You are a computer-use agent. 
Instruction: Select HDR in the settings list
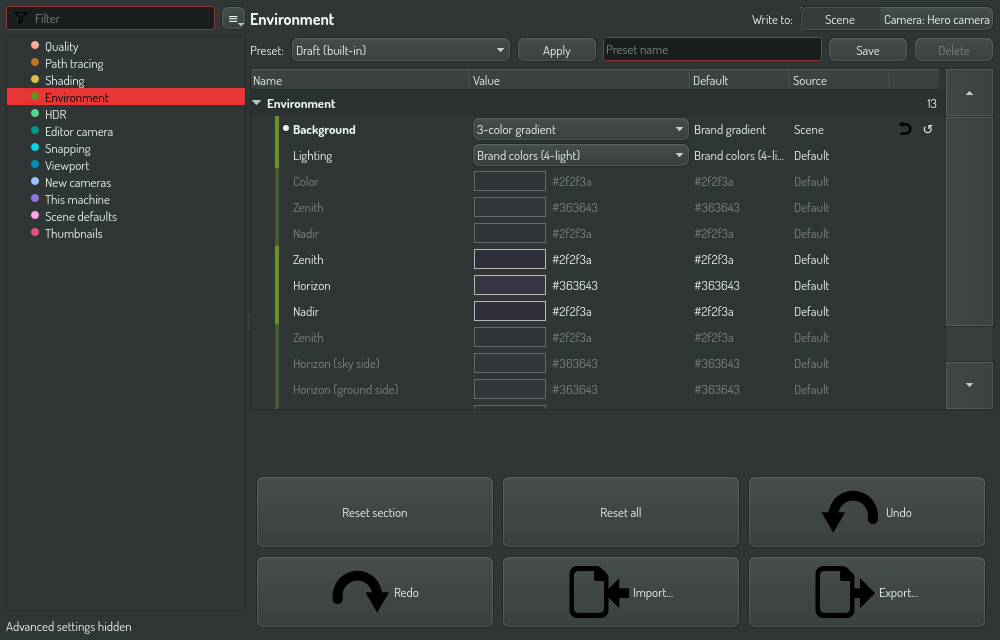126,114
